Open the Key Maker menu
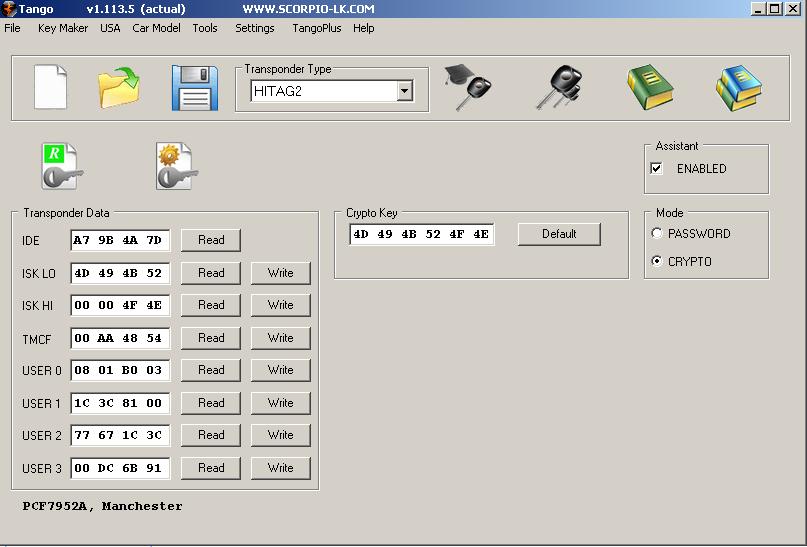 pos(63,28)
